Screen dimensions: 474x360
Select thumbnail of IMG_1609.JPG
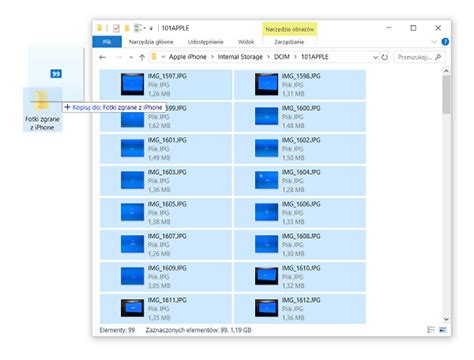tap(132, 276)
